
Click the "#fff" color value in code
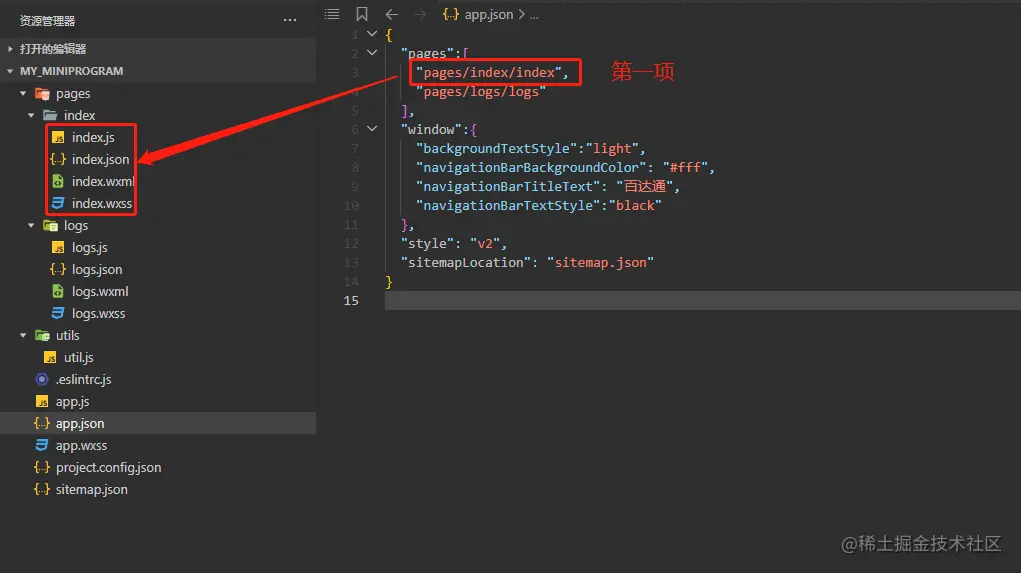(686, 167)
